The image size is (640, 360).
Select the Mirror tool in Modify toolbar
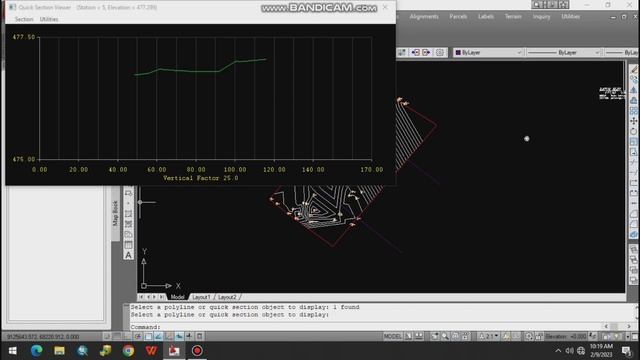tap(633, 90)
